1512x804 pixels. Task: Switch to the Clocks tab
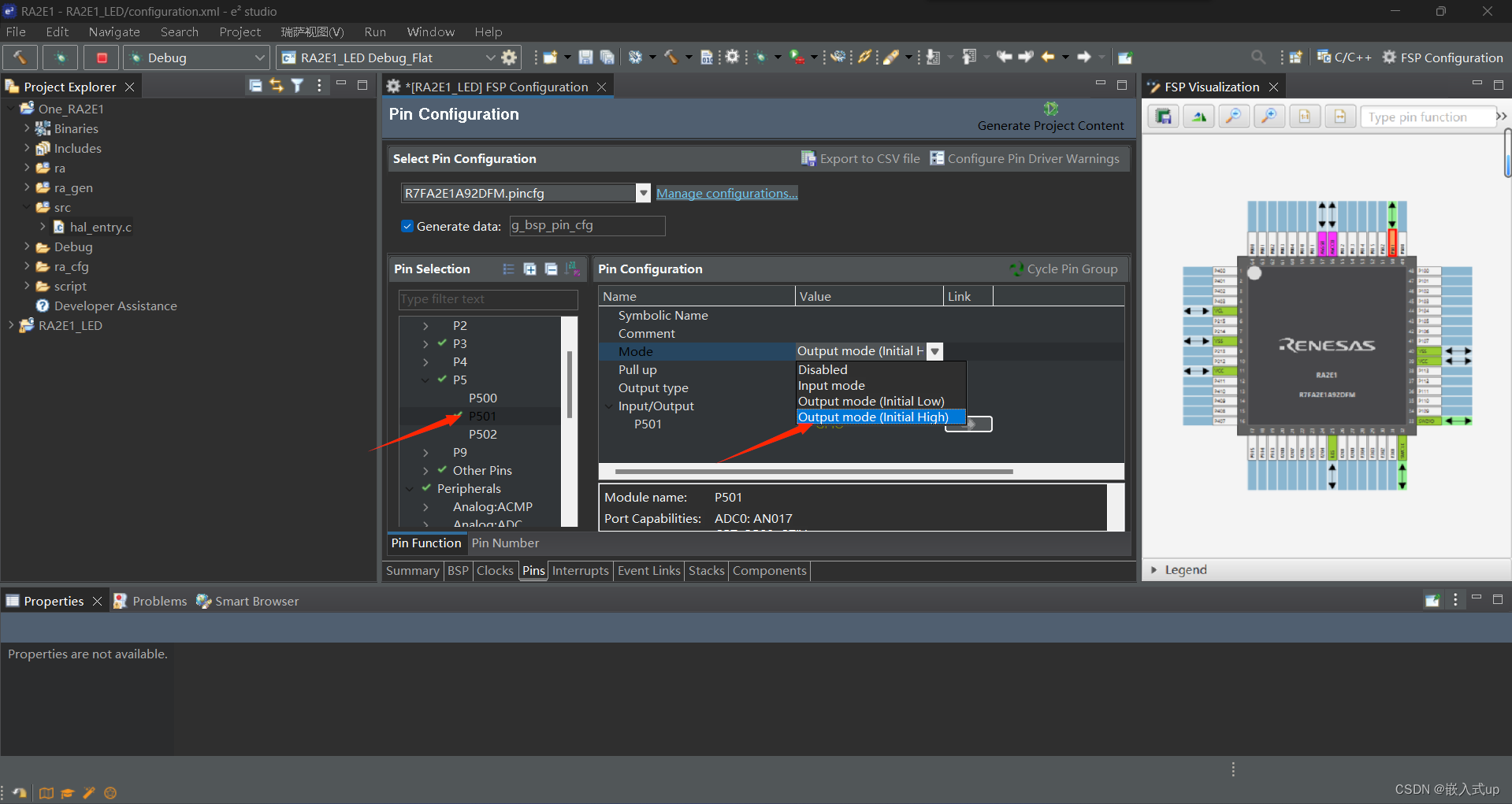(495, 570)
